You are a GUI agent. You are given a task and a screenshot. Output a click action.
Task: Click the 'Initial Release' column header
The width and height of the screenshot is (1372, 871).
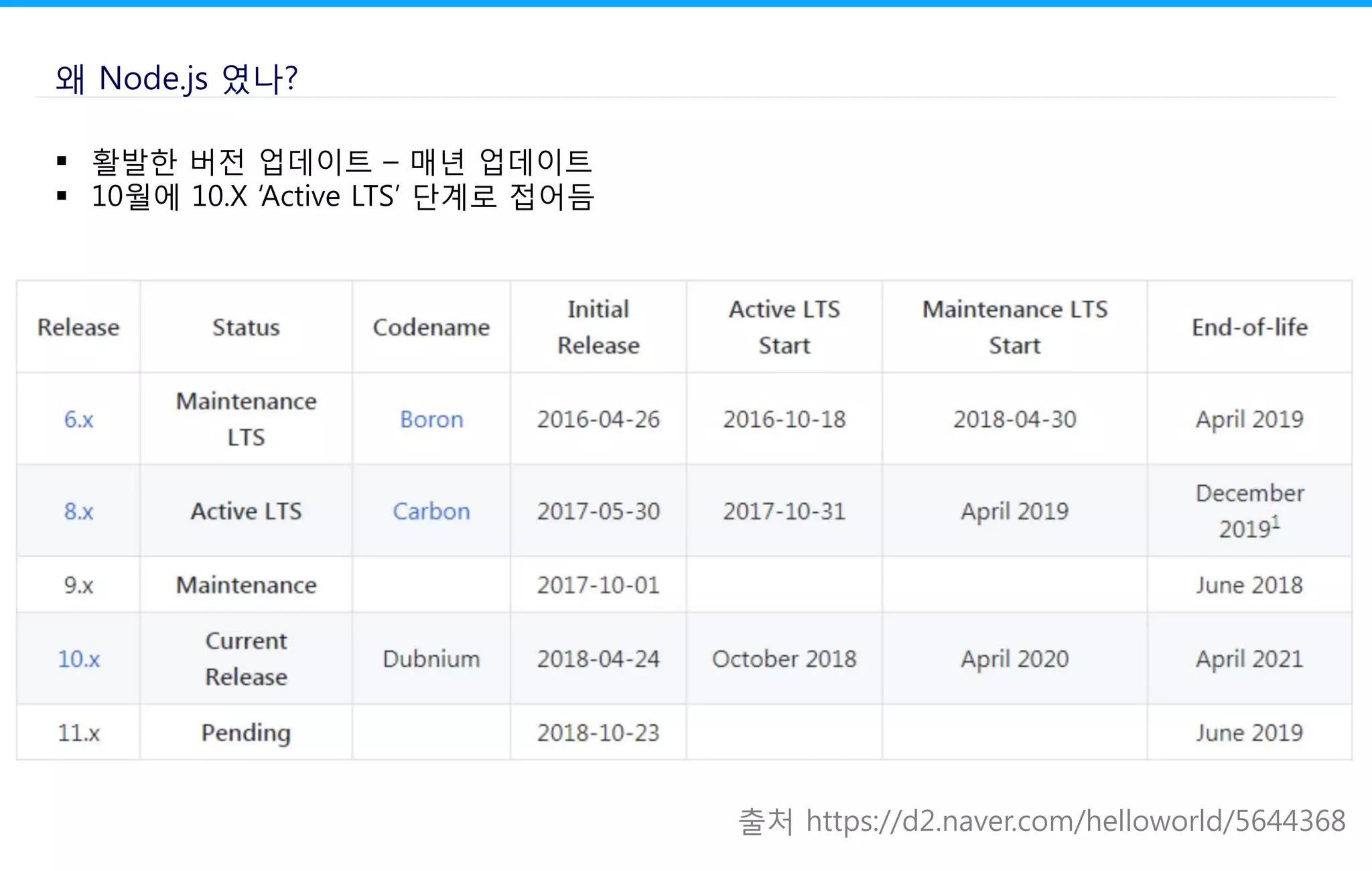598,327
